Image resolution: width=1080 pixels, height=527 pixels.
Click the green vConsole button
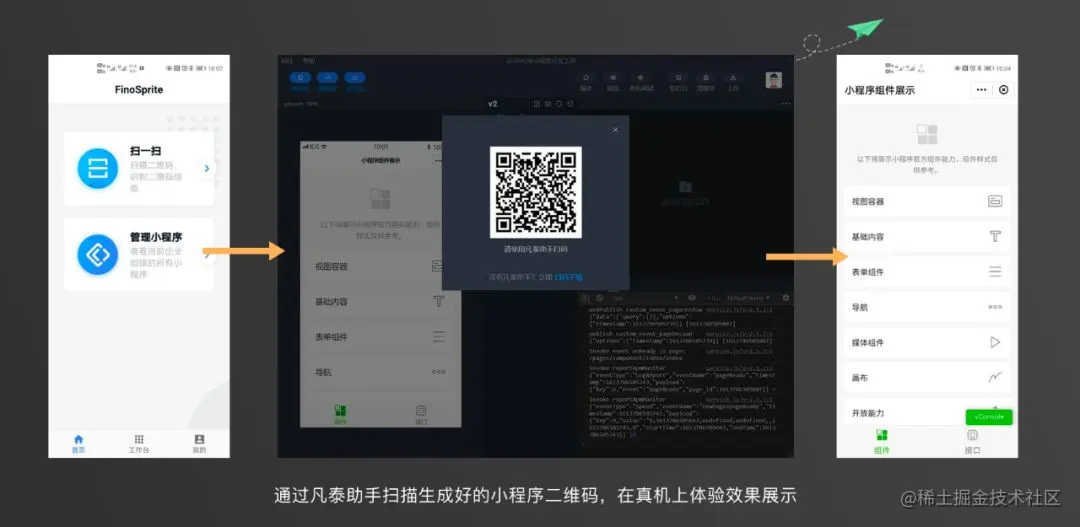tap(989, 417)
